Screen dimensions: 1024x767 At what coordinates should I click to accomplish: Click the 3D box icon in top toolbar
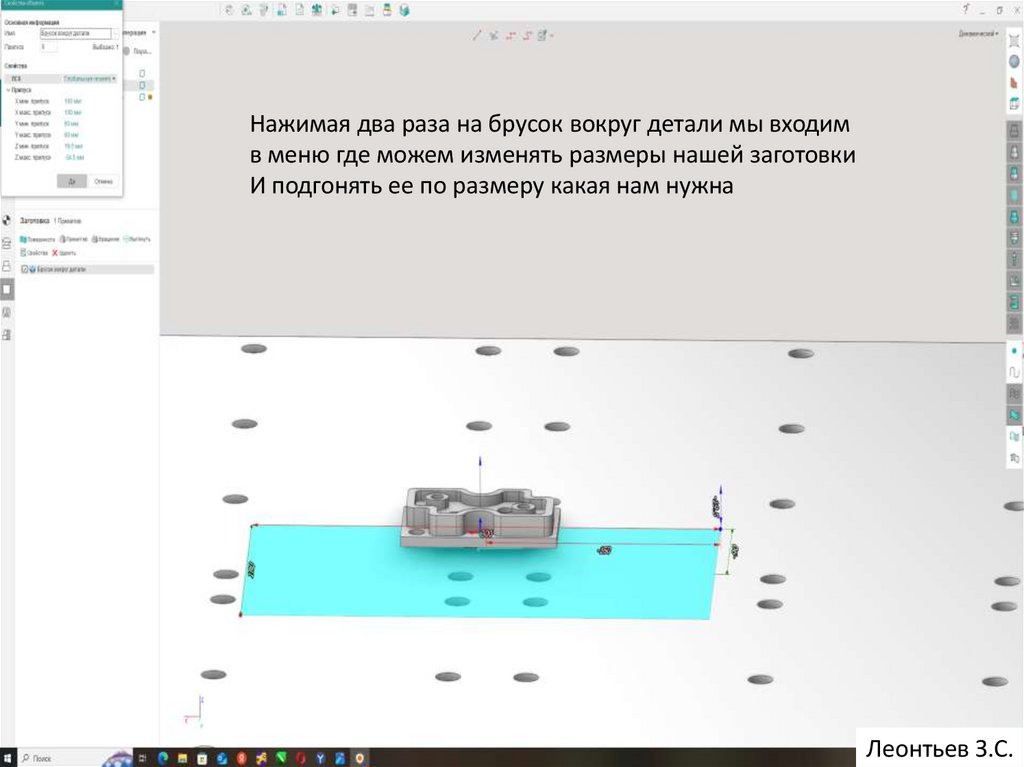click(x=404, y=10)
